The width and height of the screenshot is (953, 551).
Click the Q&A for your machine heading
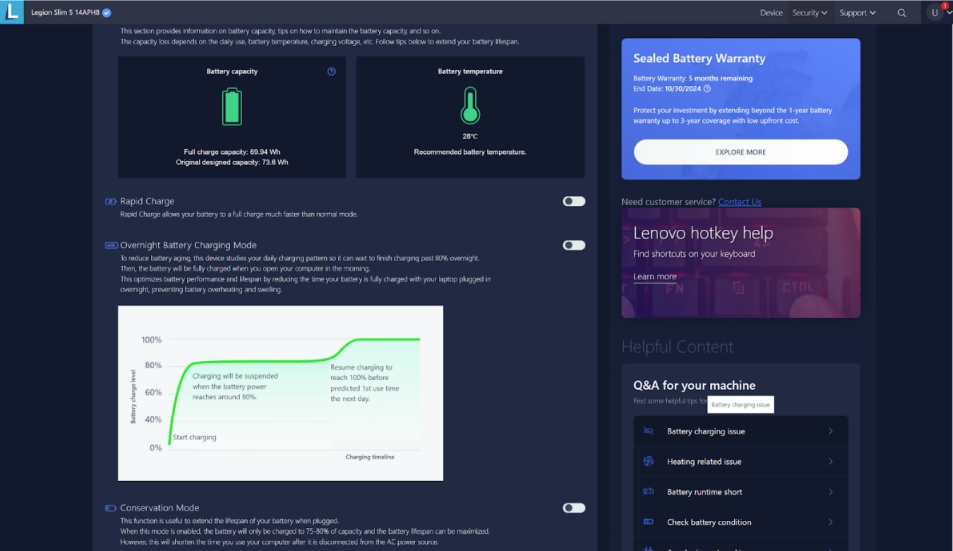[694, 385]
